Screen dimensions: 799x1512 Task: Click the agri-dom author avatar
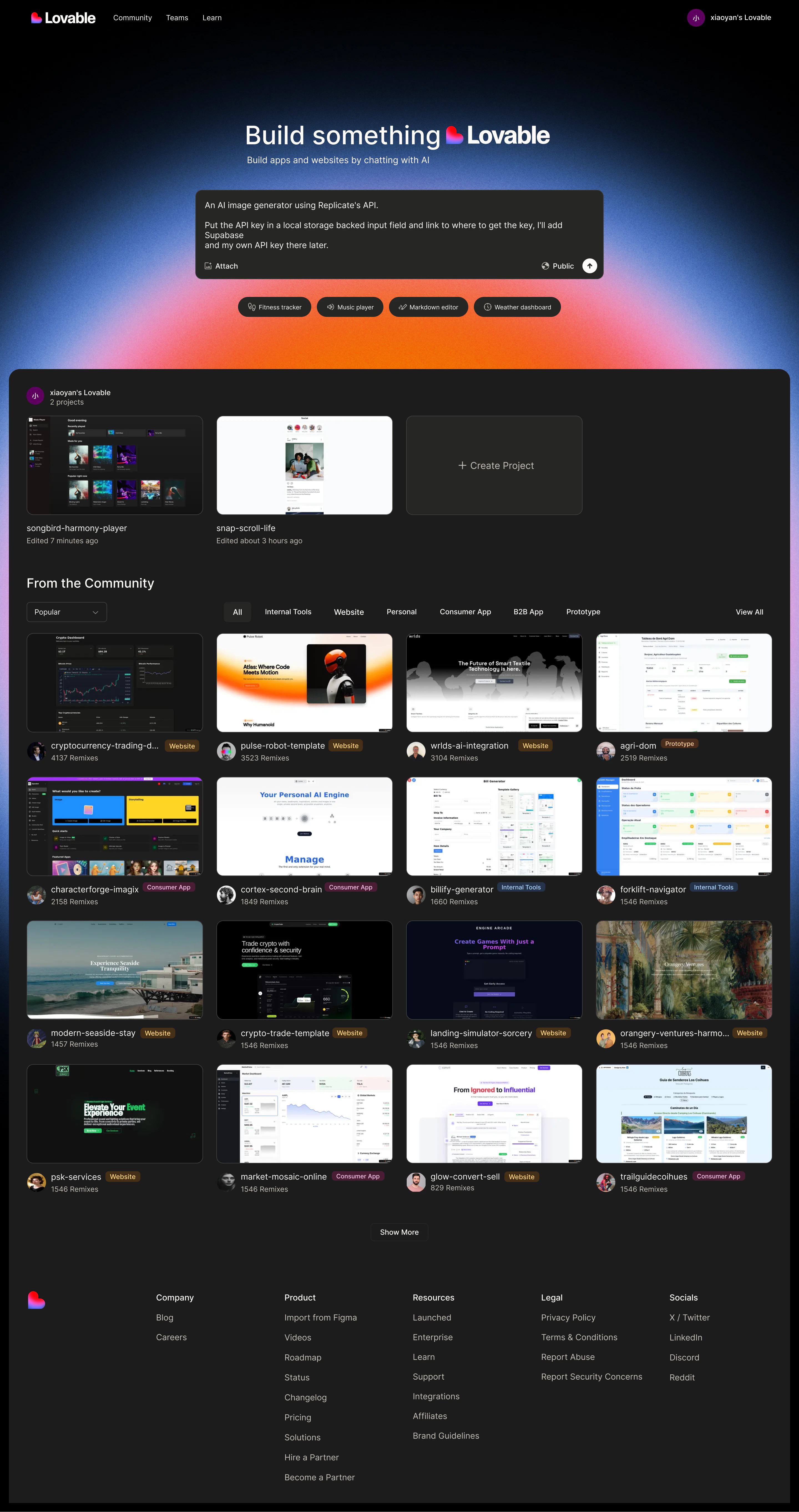(606, 751)
